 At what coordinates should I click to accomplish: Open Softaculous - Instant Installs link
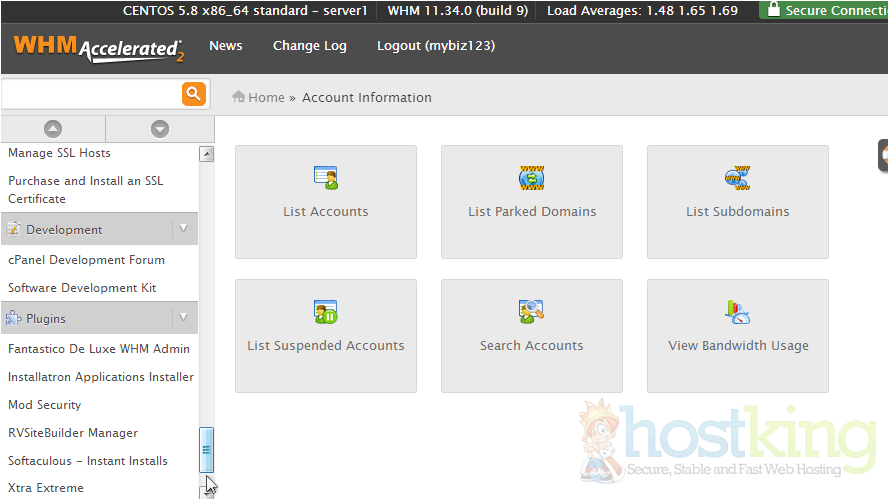[x=88, y=461]
